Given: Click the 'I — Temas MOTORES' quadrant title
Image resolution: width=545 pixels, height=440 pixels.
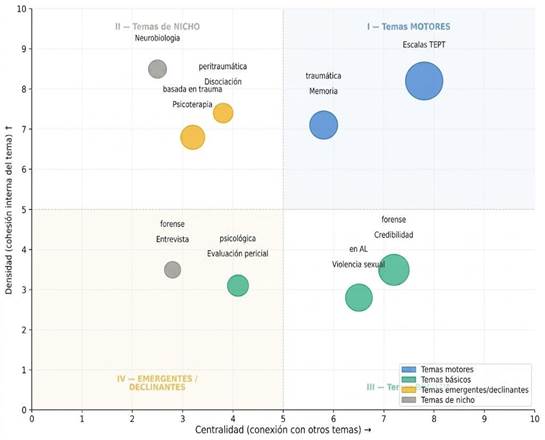Looking at the screenshot, I should (409, 27).
